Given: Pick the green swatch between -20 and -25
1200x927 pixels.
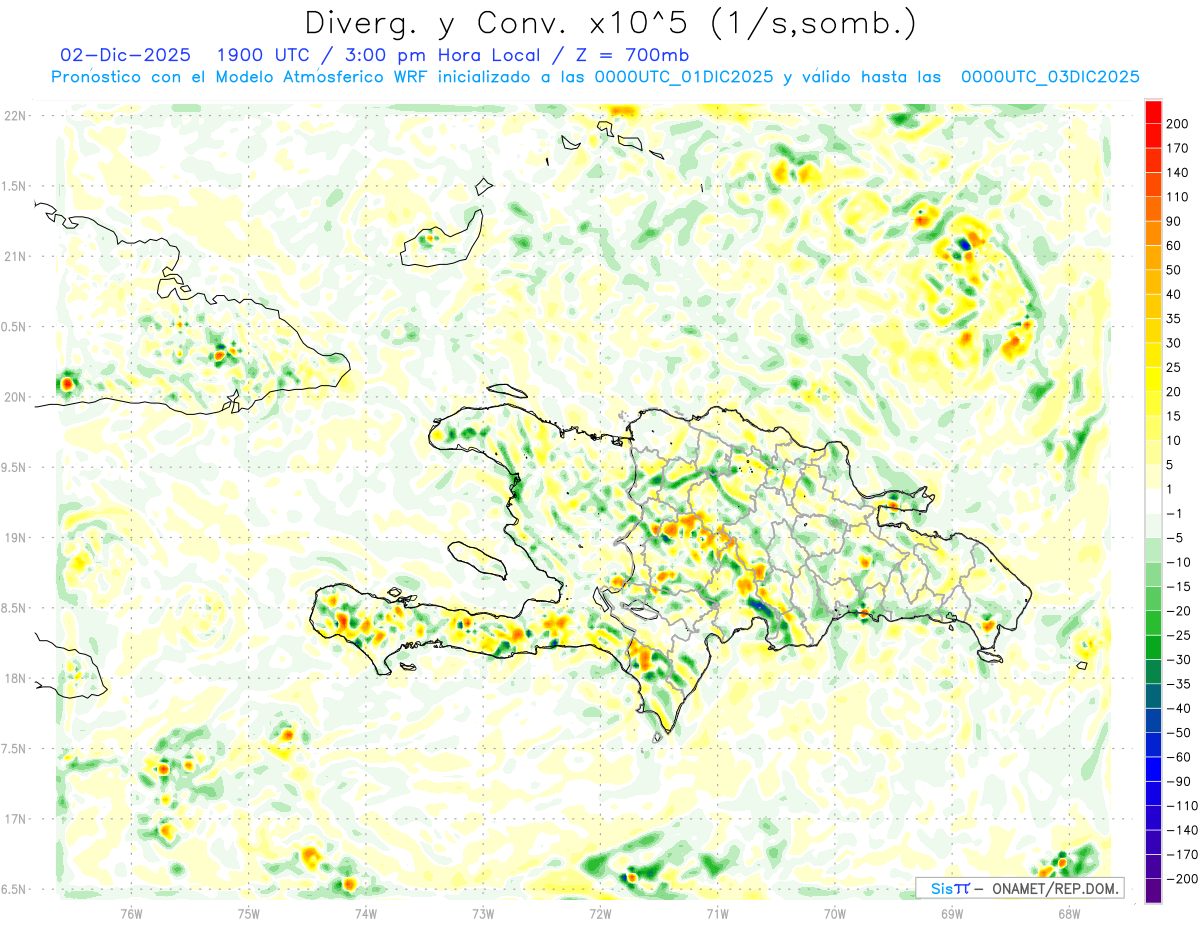Looking at the screenshot, I should tap(1153, 623).
